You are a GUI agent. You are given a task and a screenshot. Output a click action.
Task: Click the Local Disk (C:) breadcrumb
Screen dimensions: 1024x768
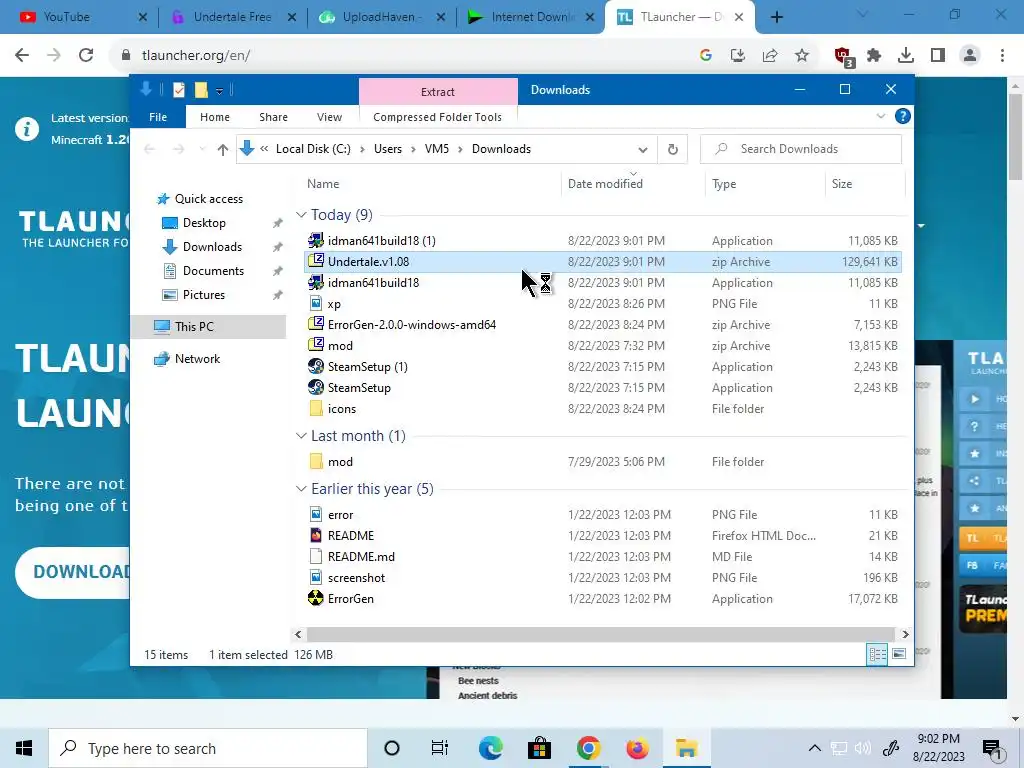pyautogui.click(x=313, y=149)
